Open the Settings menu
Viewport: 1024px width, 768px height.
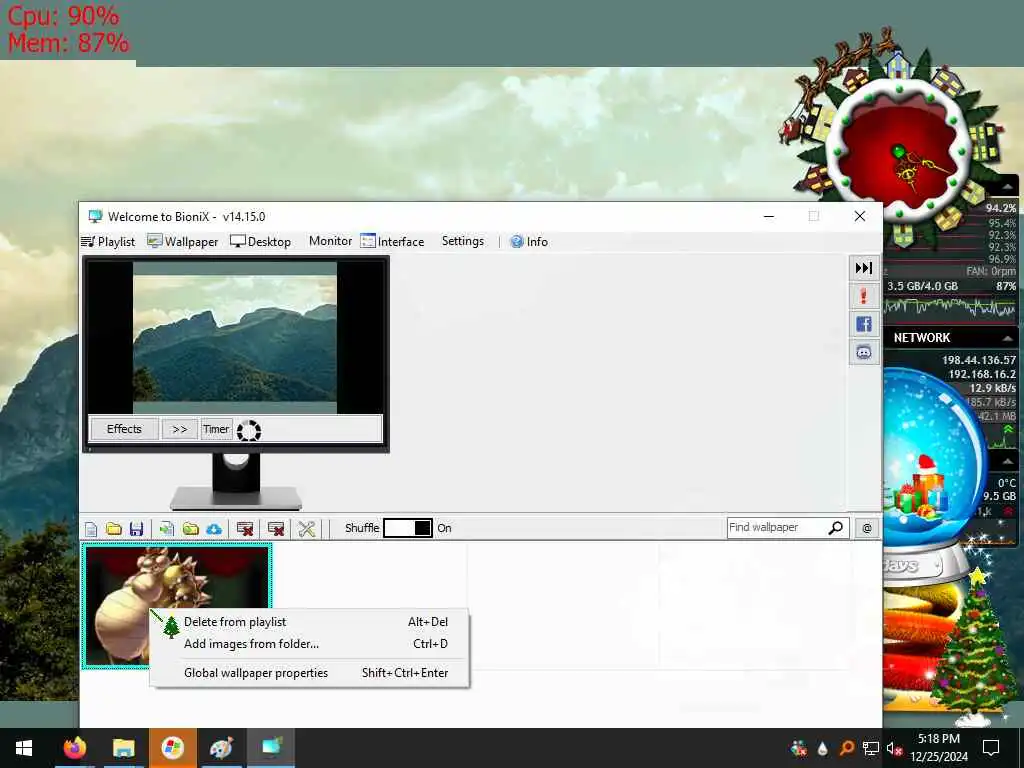(463, 241)
